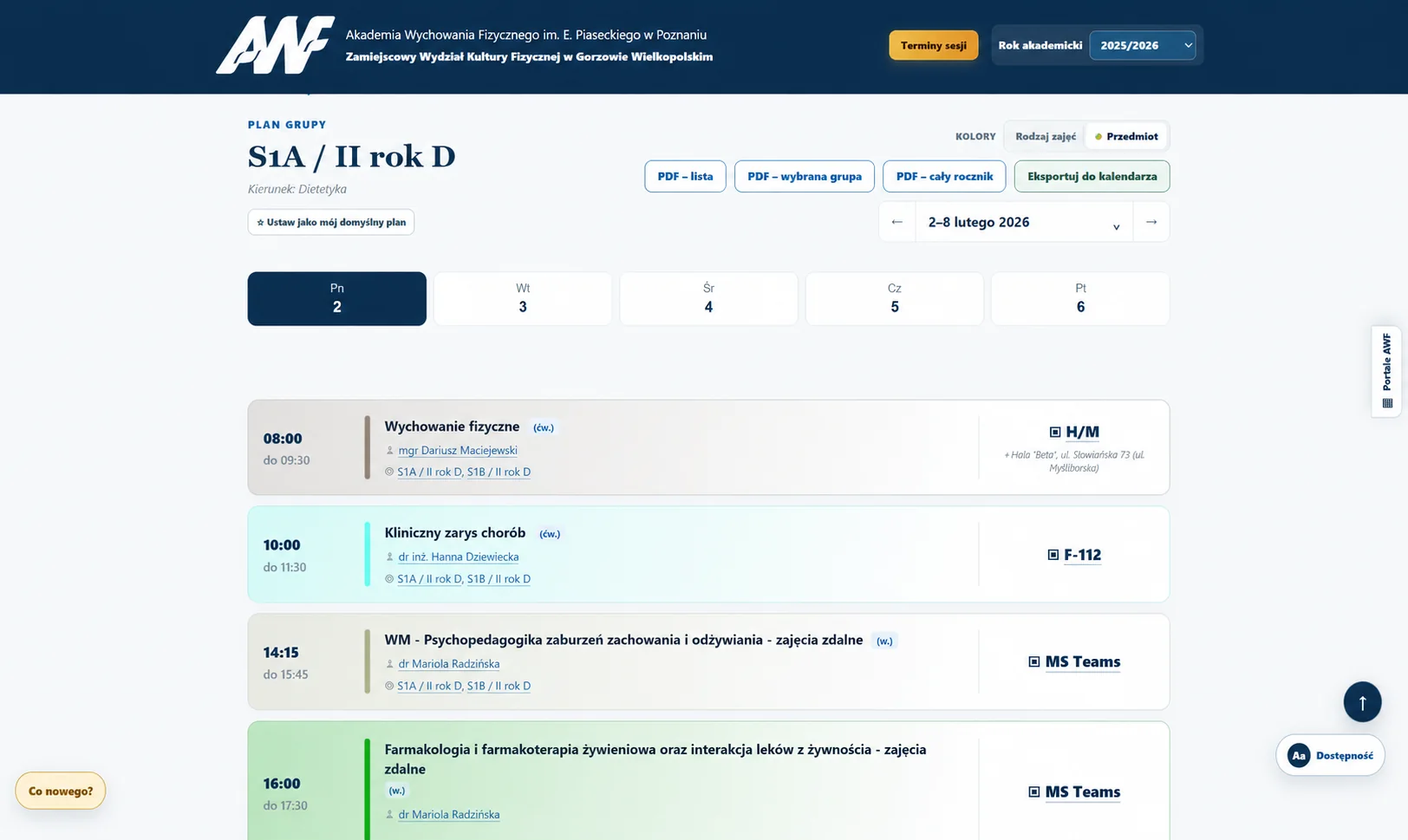Open dr Mariola Radzińska link at 14:15
Screen dimensions: 1408x840
click(x=449, y=664)
